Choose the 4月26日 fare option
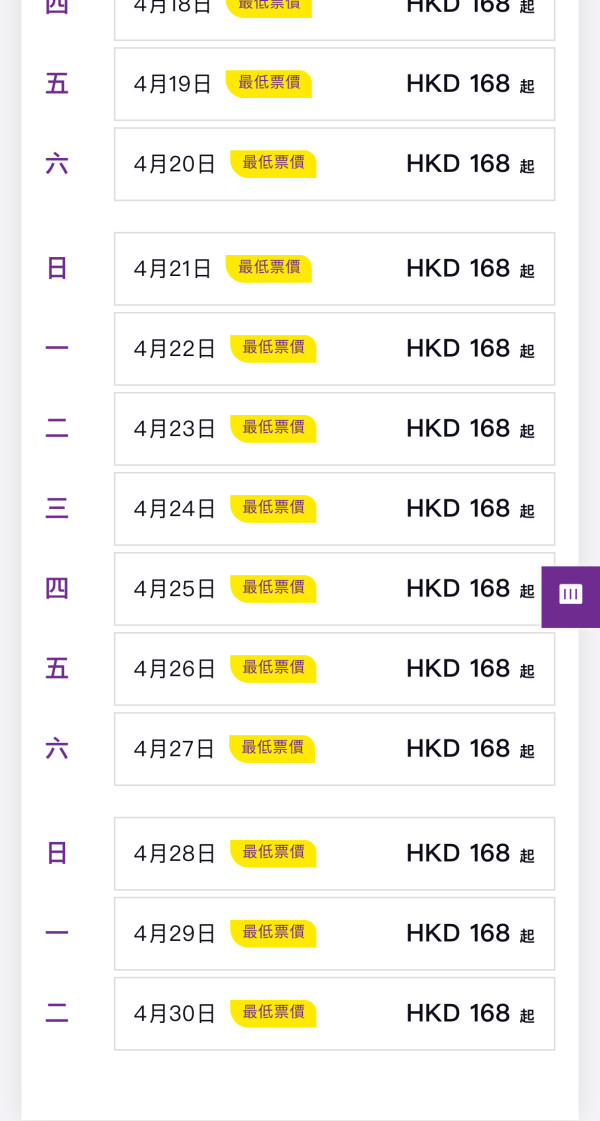 334,668
